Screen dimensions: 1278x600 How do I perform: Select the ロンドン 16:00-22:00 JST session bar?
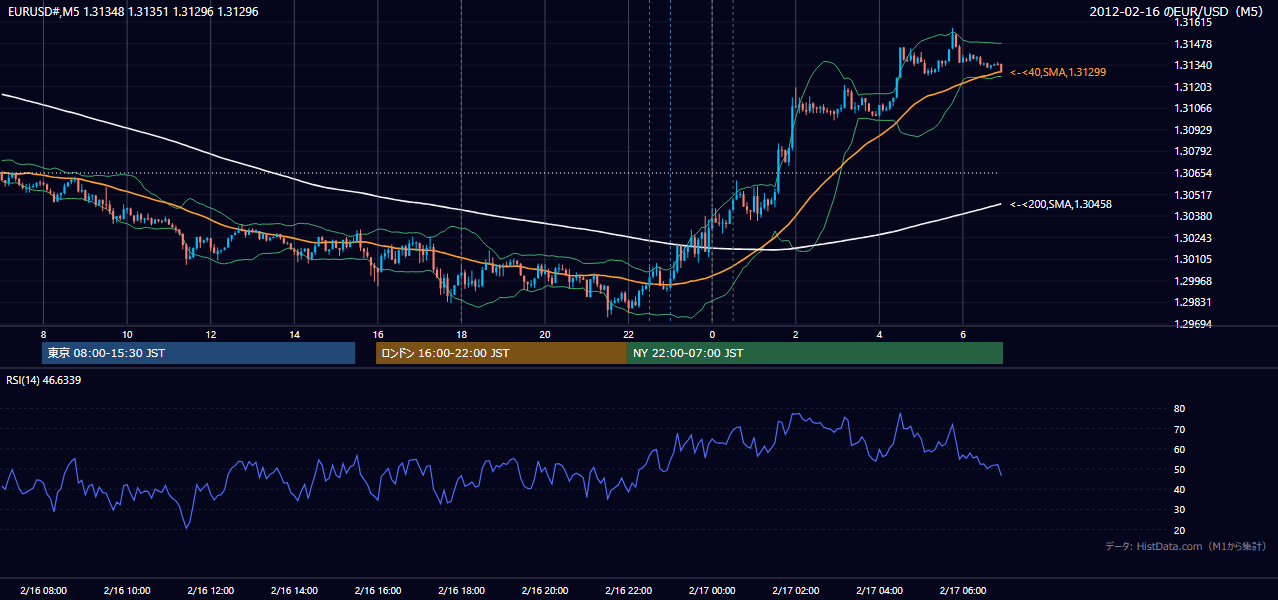click(x=501, y=353)
